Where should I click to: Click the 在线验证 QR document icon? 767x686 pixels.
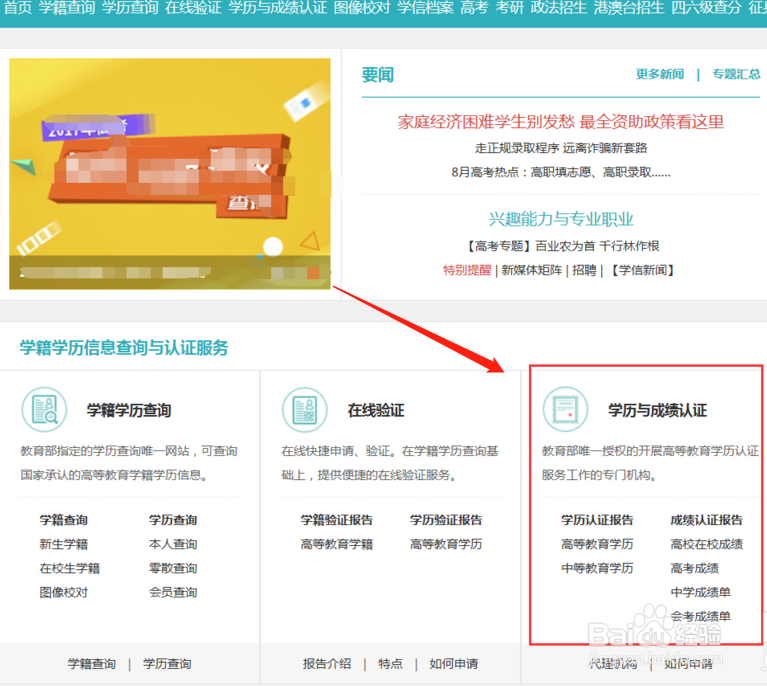(304, 410)
